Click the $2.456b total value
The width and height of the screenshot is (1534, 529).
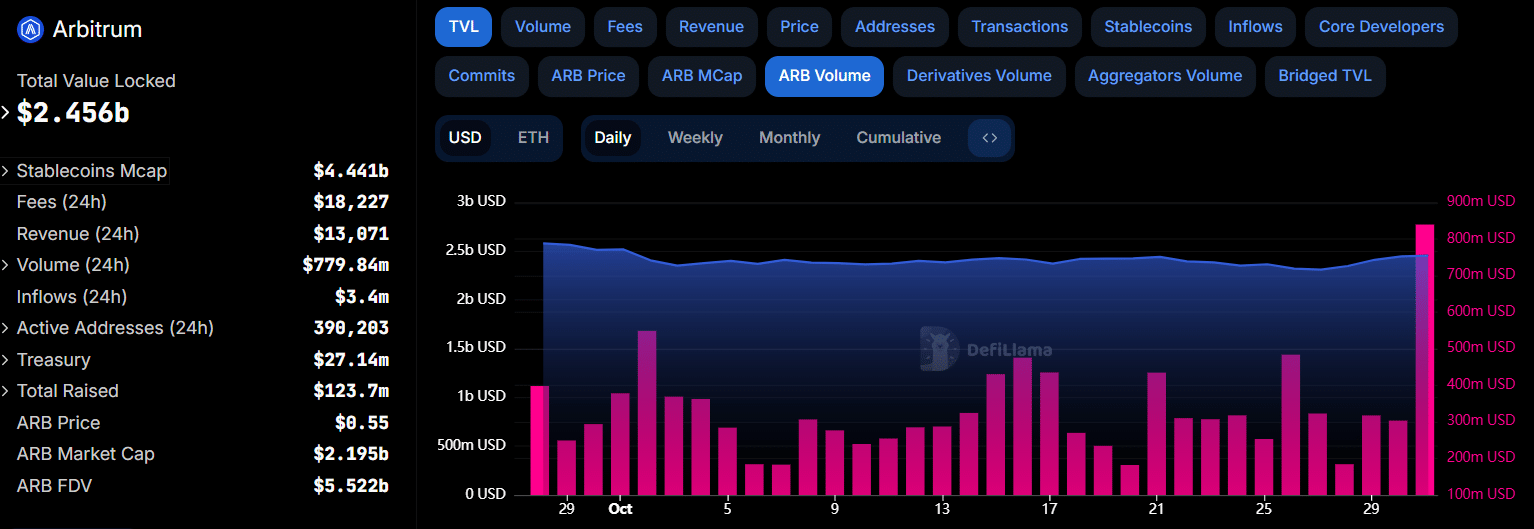pyautogui.click(x=73, y=113)
